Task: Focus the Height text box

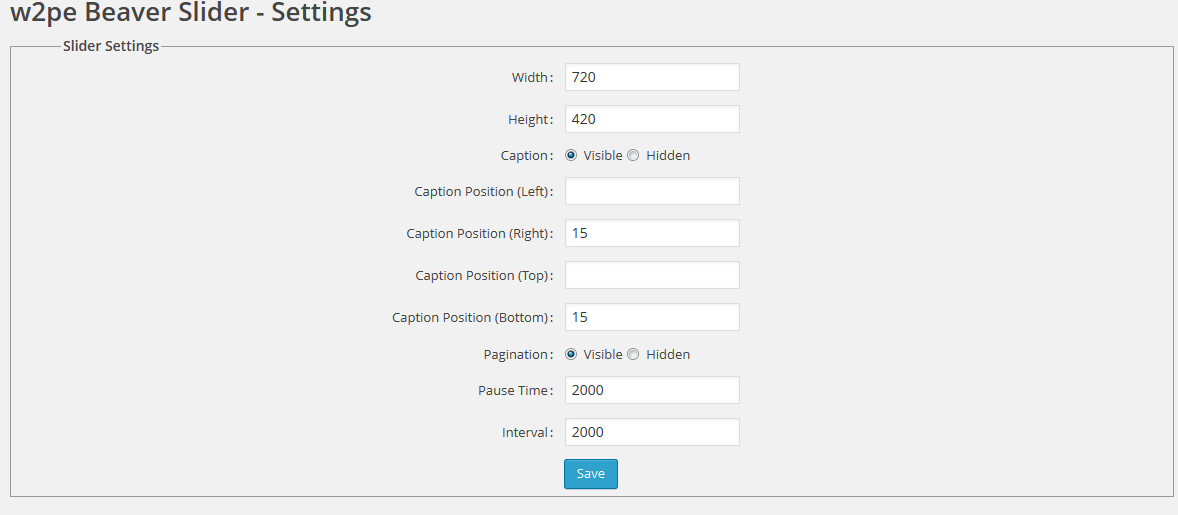Action: [x=652, y=120]
